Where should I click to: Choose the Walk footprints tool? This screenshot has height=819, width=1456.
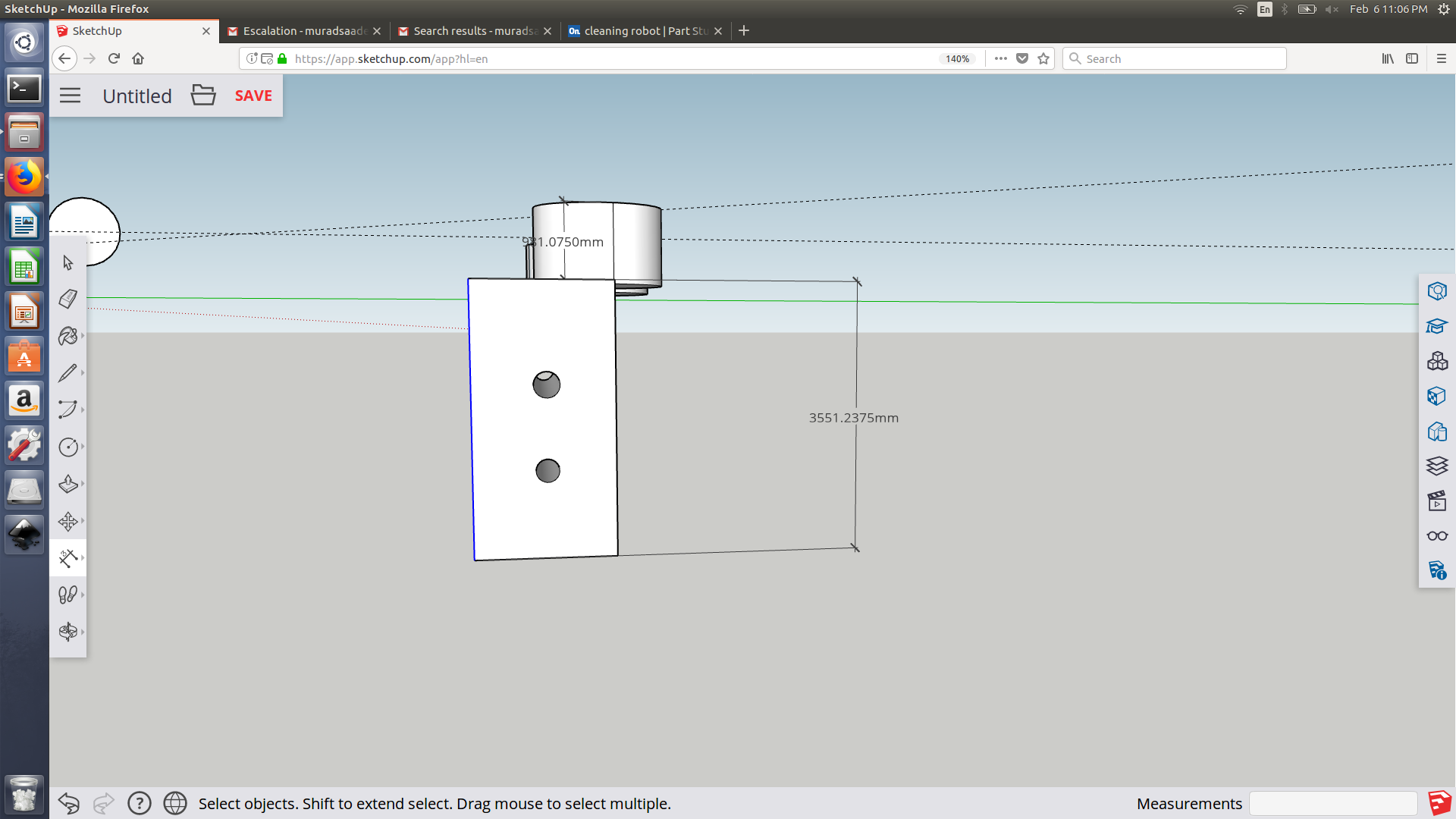[x=67, y=595]
